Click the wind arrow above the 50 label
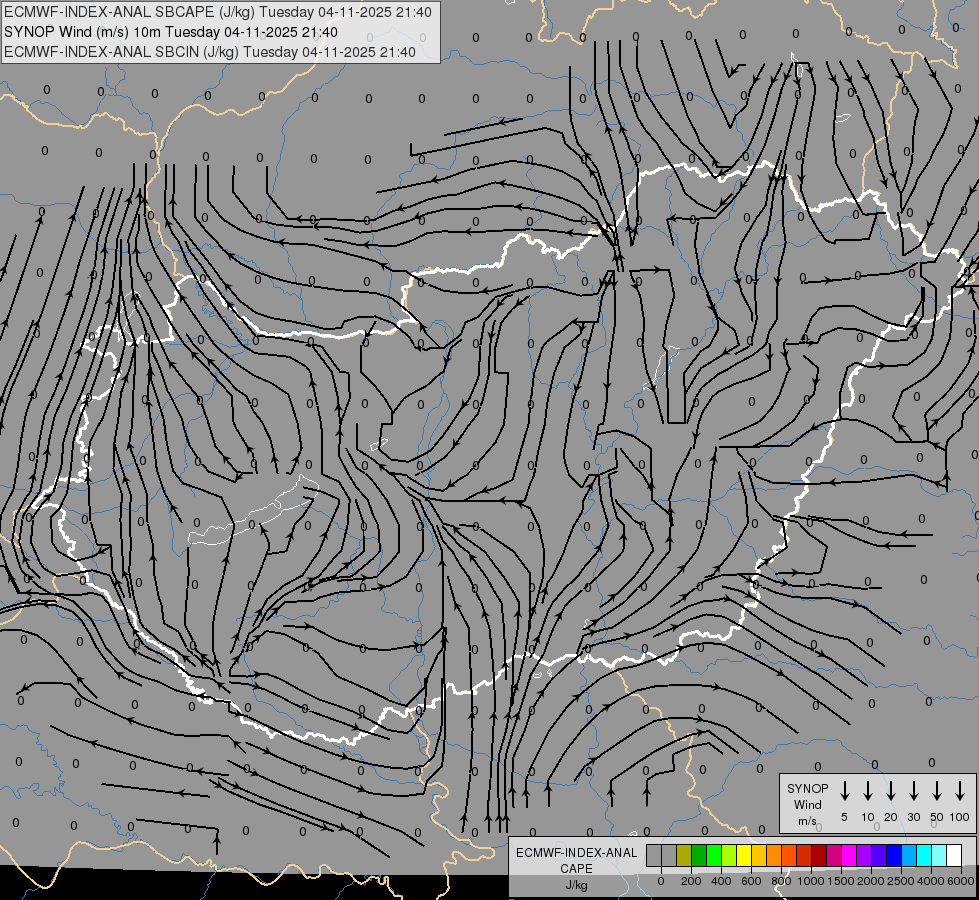979x900 pixels. tap(937, 791)
